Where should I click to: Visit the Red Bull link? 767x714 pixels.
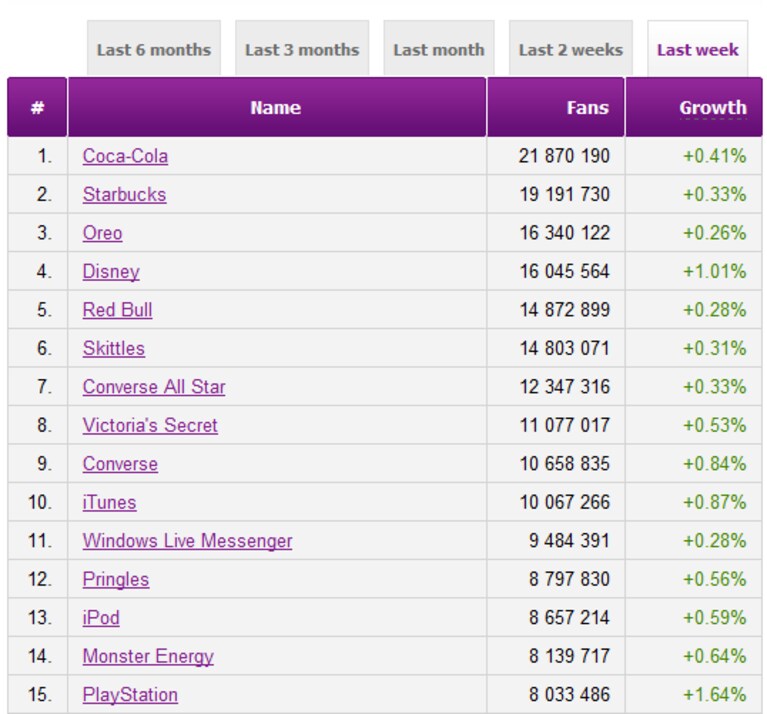pyautogui.click(x=117, y=310)
